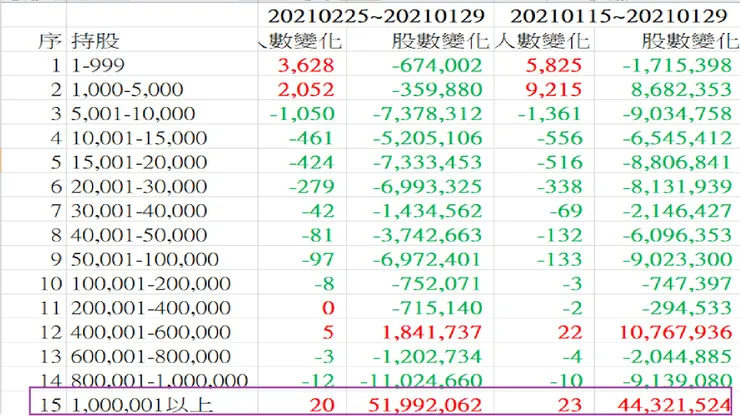Select the cell reading 1,000,001以上
740x416 pixels.
point(142,405)
